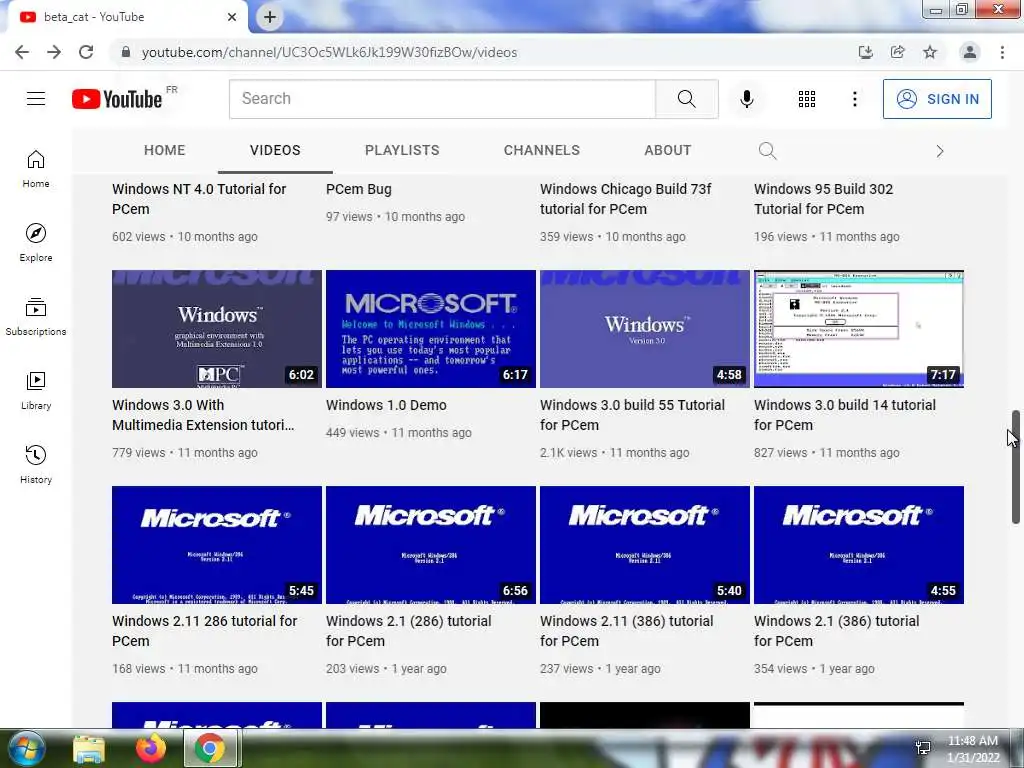The height and width of the screenshot is (768, 1024).
Task: Go forward using the browser forward arrow
Action: 54,52
